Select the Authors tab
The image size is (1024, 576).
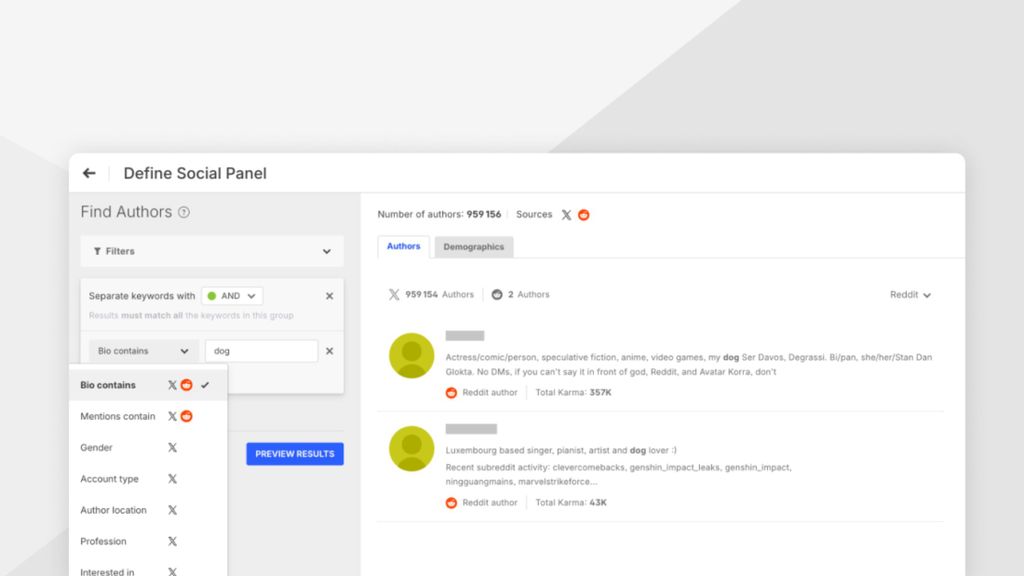(404, 247)
